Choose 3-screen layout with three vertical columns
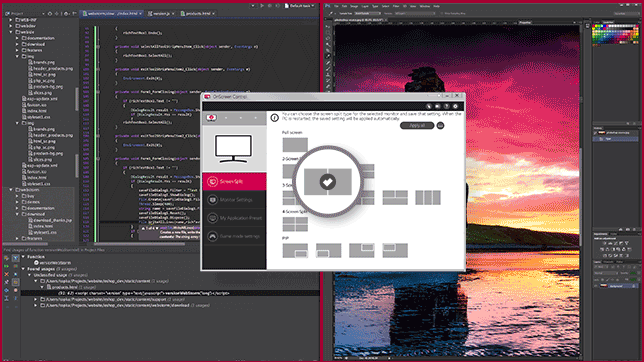This screenshot has width=644, height=362. tap(428, 198)
